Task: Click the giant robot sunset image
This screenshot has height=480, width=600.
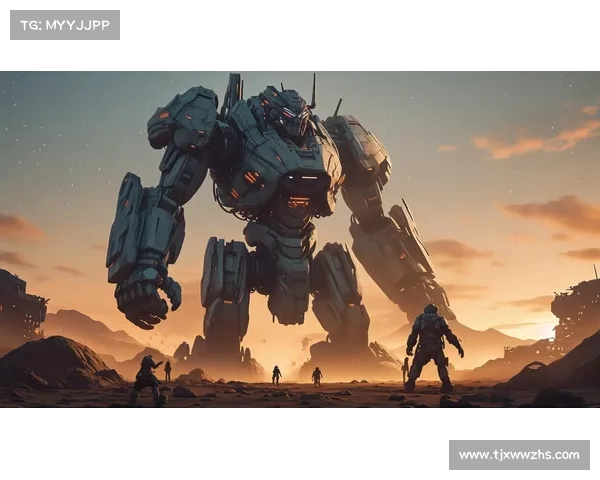Action: coord(300,239)
